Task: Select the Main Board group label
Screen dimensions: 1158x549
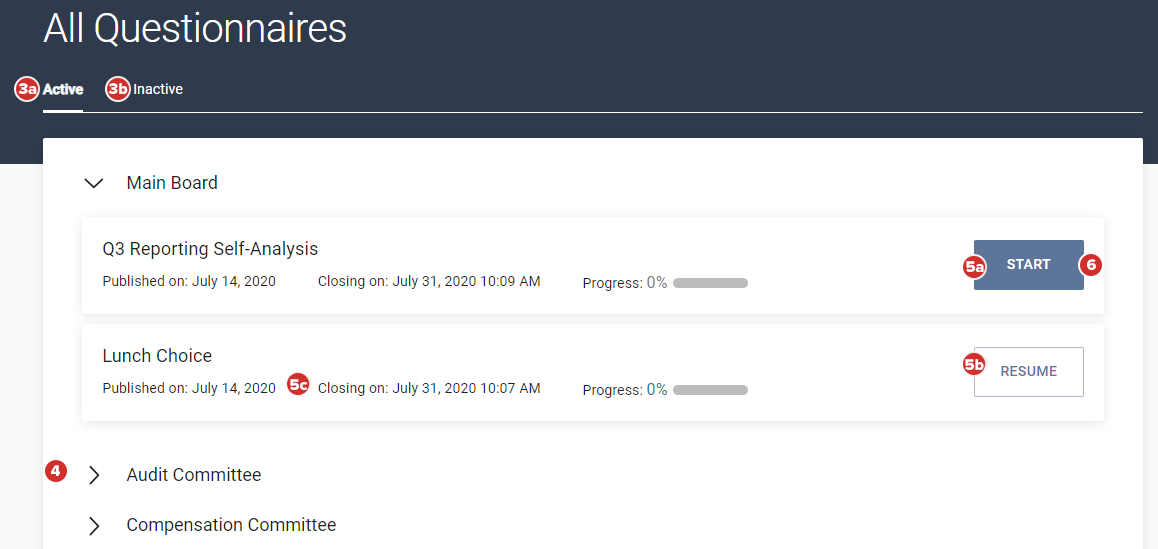Action: pyautogui.click(x=172, y=183)
